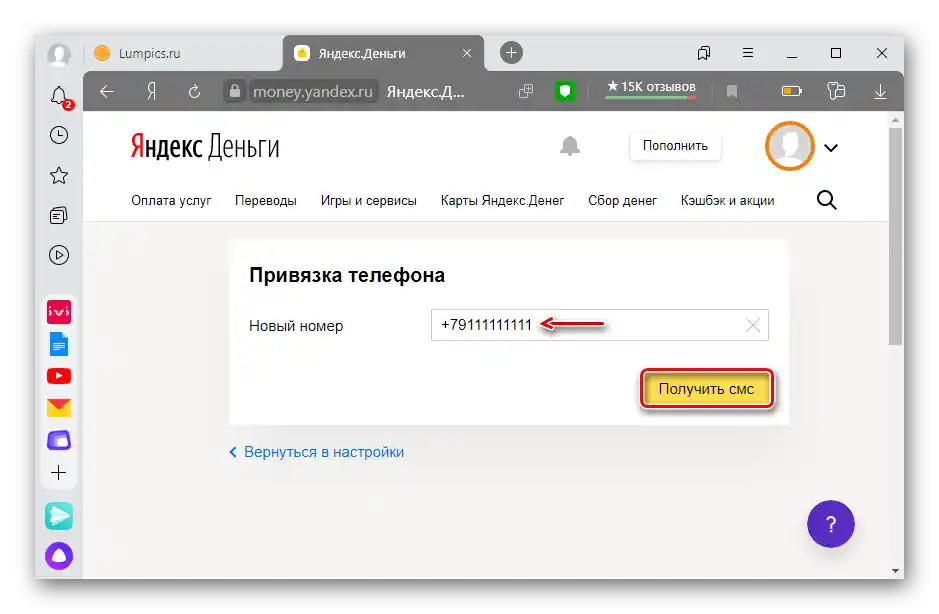The width and height of the screenshot is (939, 614).
Task: Open the purple help question button
Action: pyautogui.click(x=831, y=524)
